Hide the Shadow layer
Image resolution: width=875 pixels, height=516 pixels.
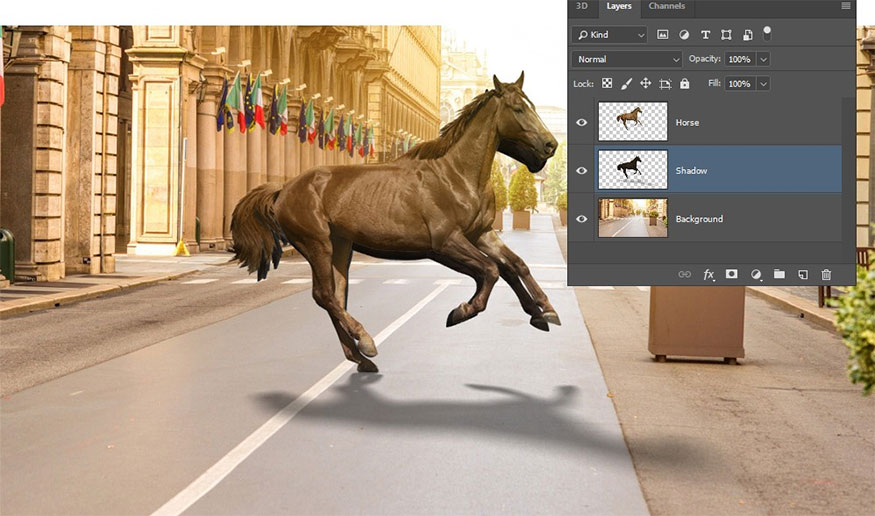[581, 170]
